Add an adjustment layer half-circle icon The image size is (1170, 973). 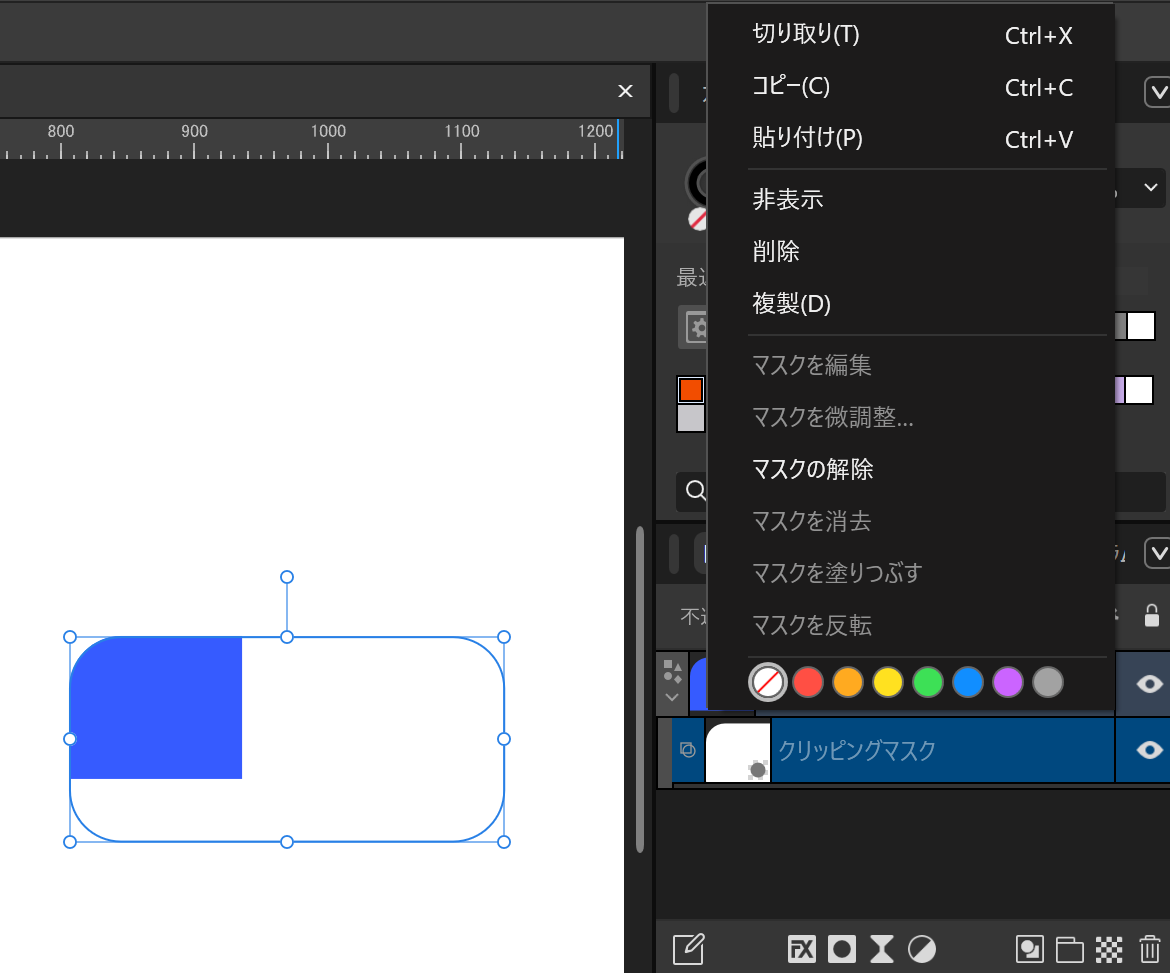(x=922, y=949)
